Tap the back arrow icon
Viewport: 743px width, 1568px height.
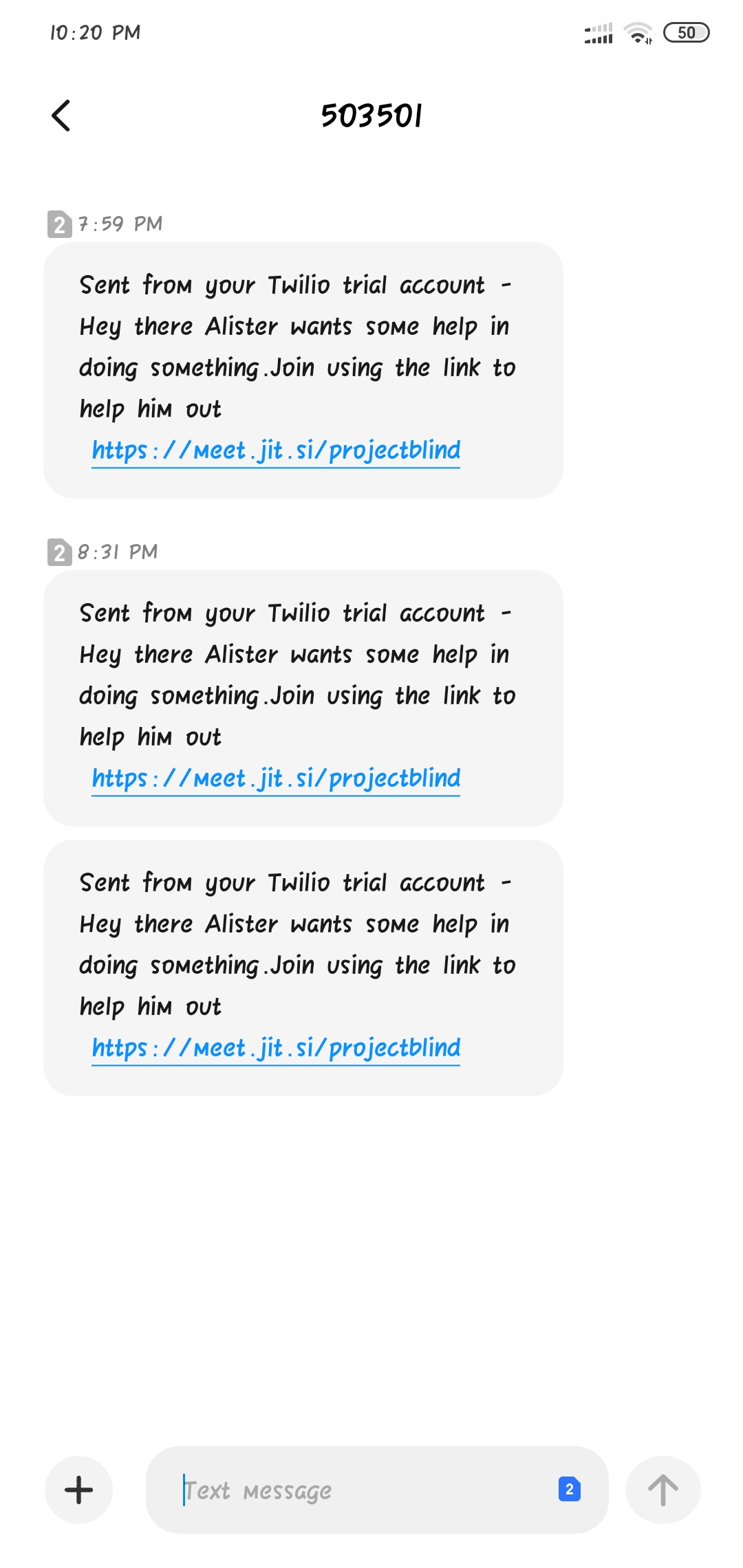[x=61, y=116]
